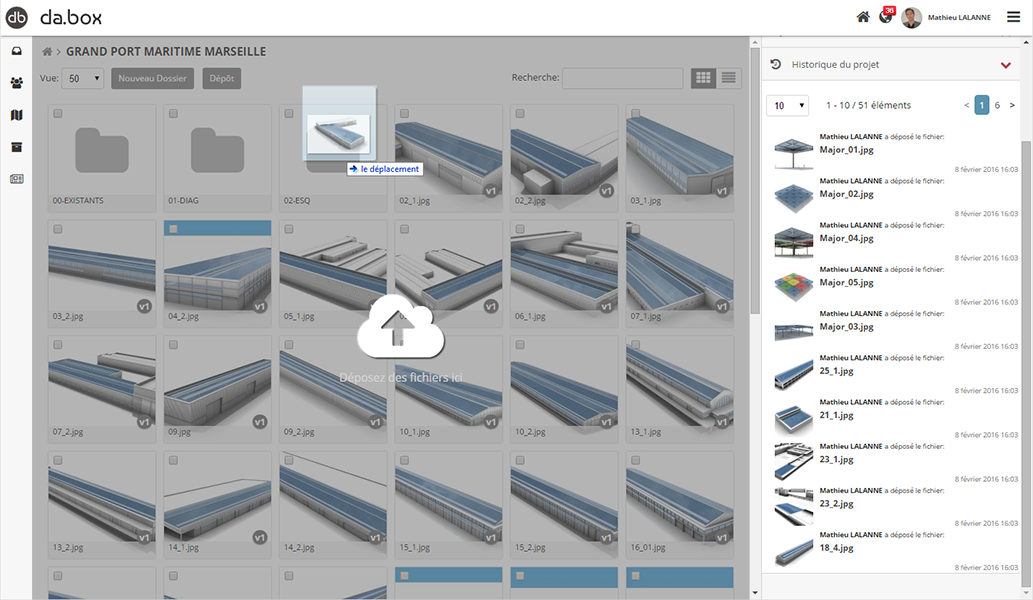The image size is (1033, 600).
Task: Tick checkbox on 13_2.jpg
Action: pyautogui.click(x=58, y=460)
